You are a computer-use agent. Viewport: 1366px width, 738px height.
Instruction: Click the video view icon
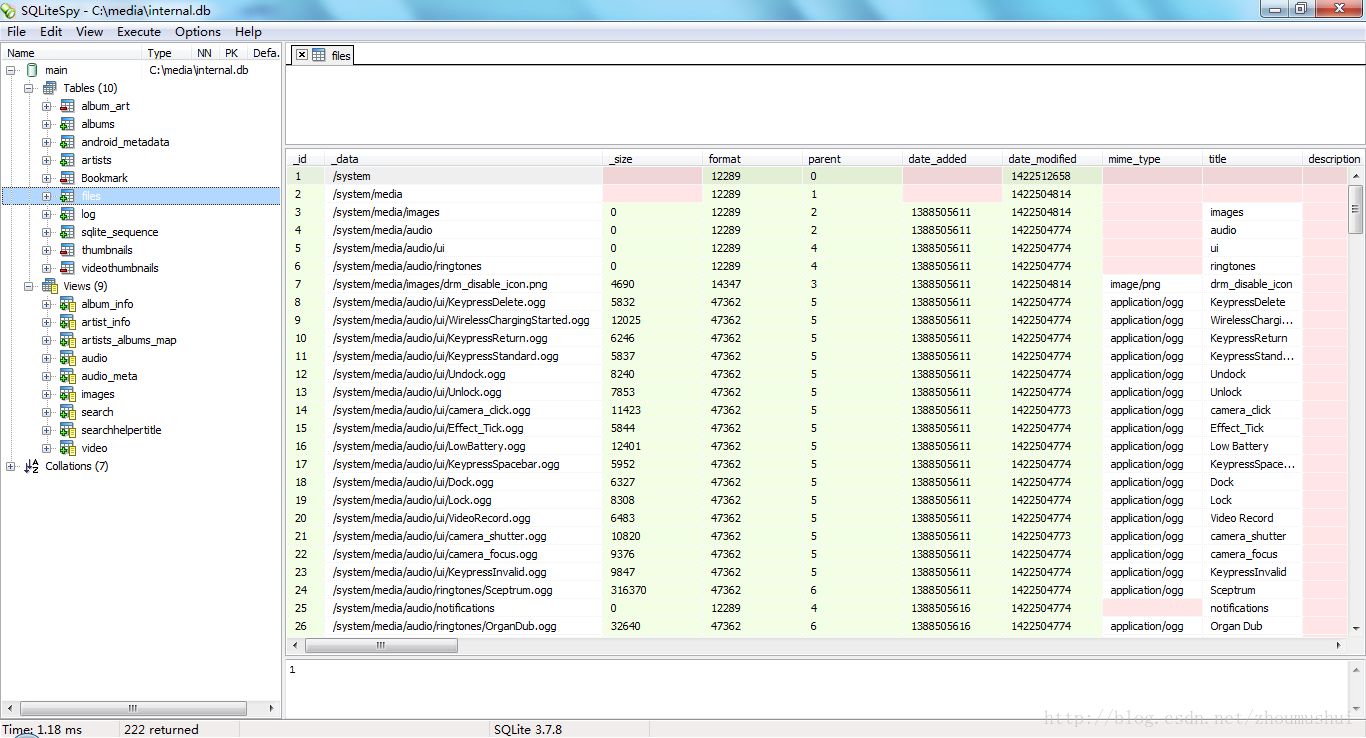pyautogui.click(x=67, y=448)
